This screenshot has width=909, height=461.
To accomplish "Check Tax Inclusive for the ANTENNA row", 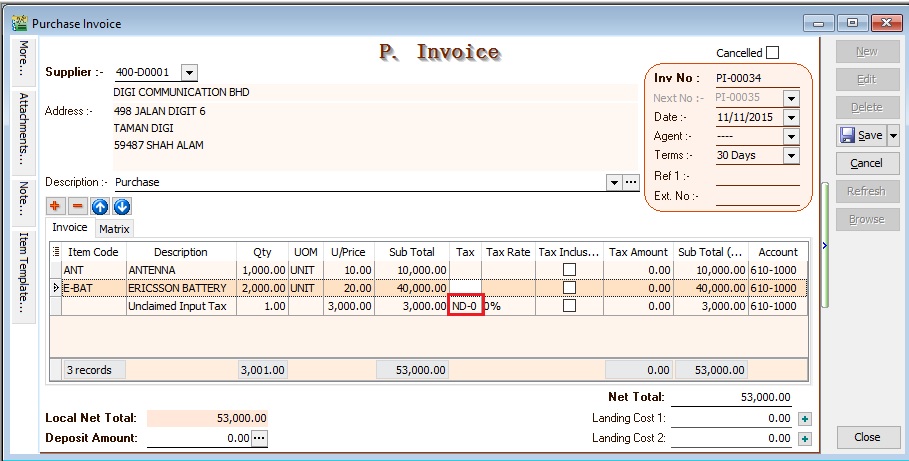I will pos(568,270).
